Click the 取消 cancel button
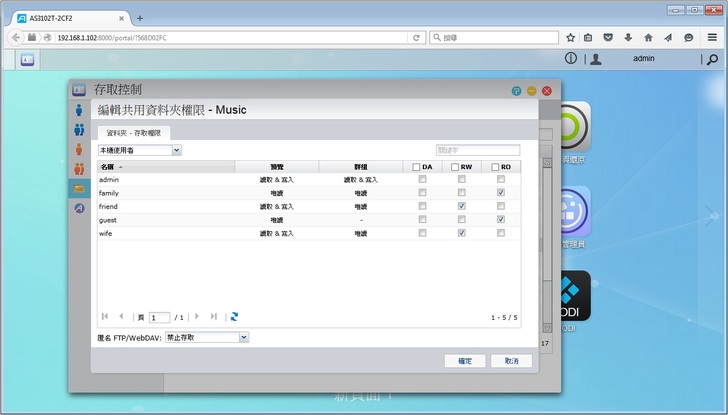 511,361
